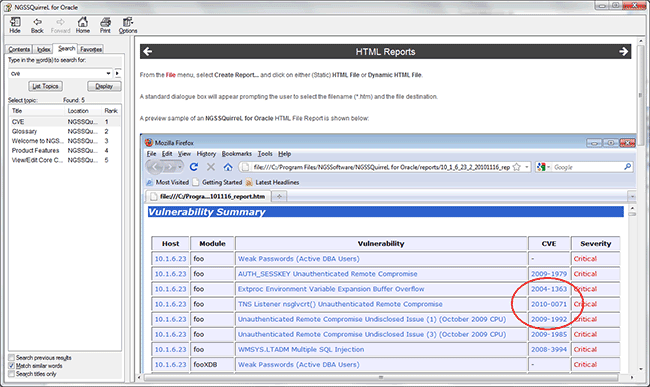Viewport: 650px width, 387px height.
Task: Click the Title column header
Action: click(37, 111)
